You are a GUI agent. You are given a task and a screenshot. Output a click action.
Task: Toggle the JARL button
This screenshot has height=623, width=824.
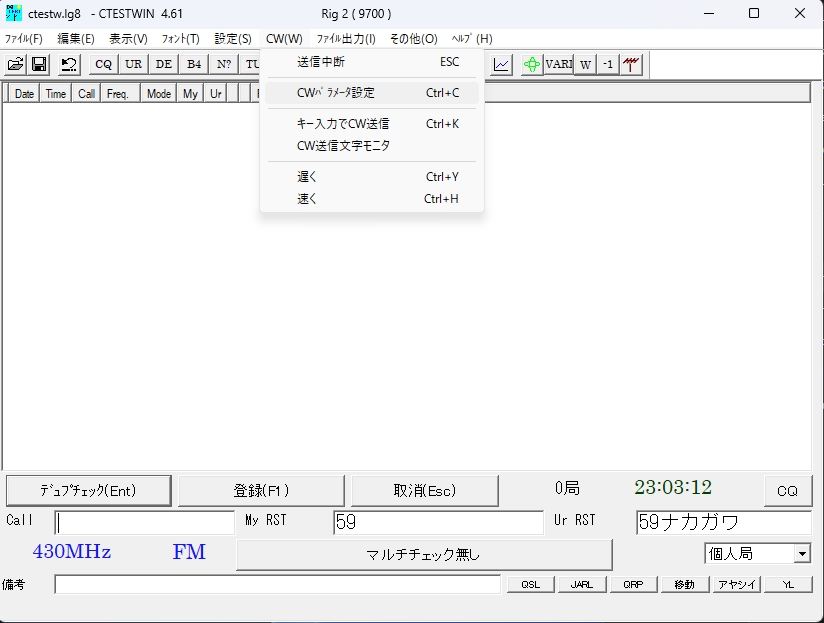(x=582, y=584)
